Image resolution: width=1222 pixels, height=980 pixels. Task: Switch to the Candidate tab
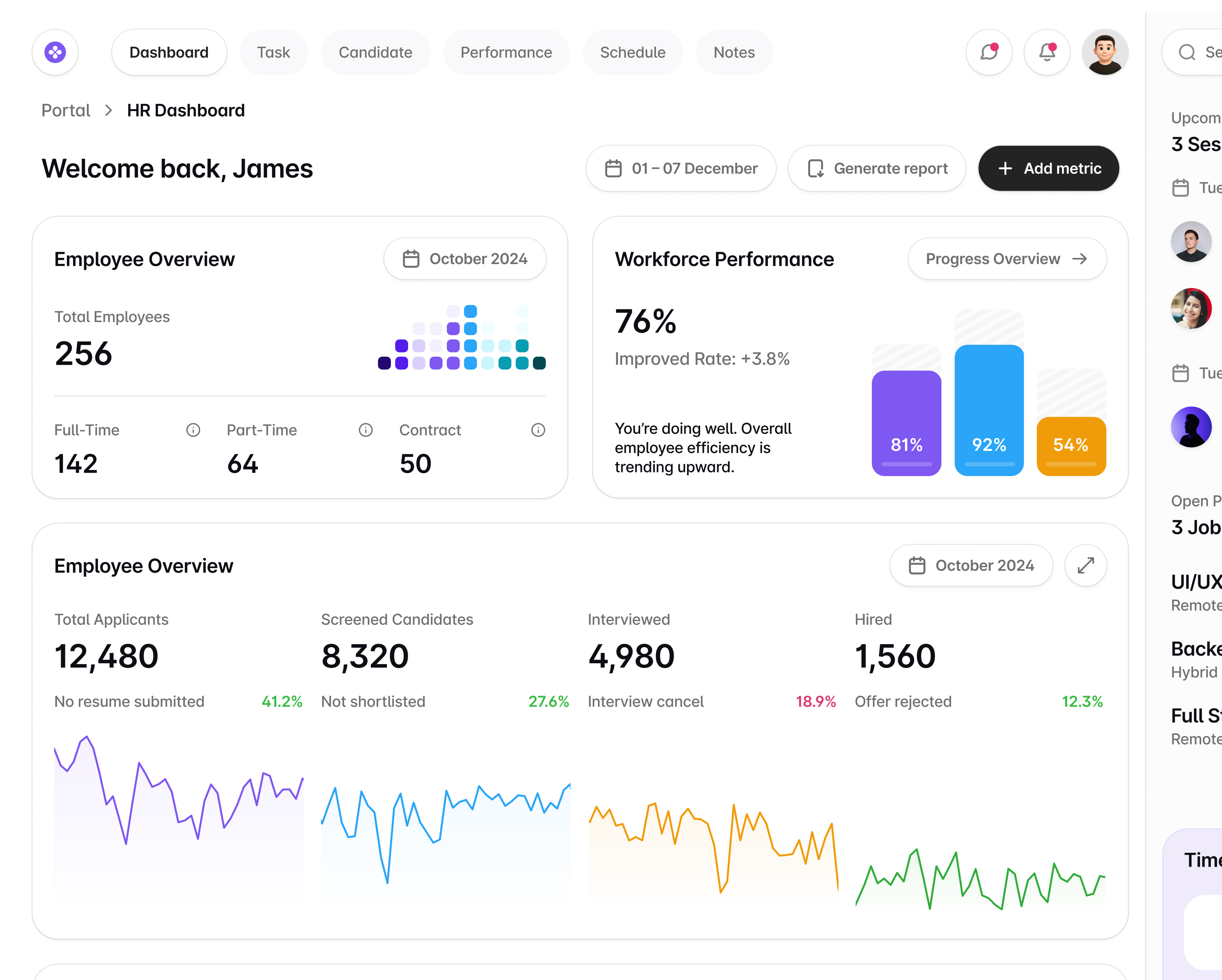(375, 52)
